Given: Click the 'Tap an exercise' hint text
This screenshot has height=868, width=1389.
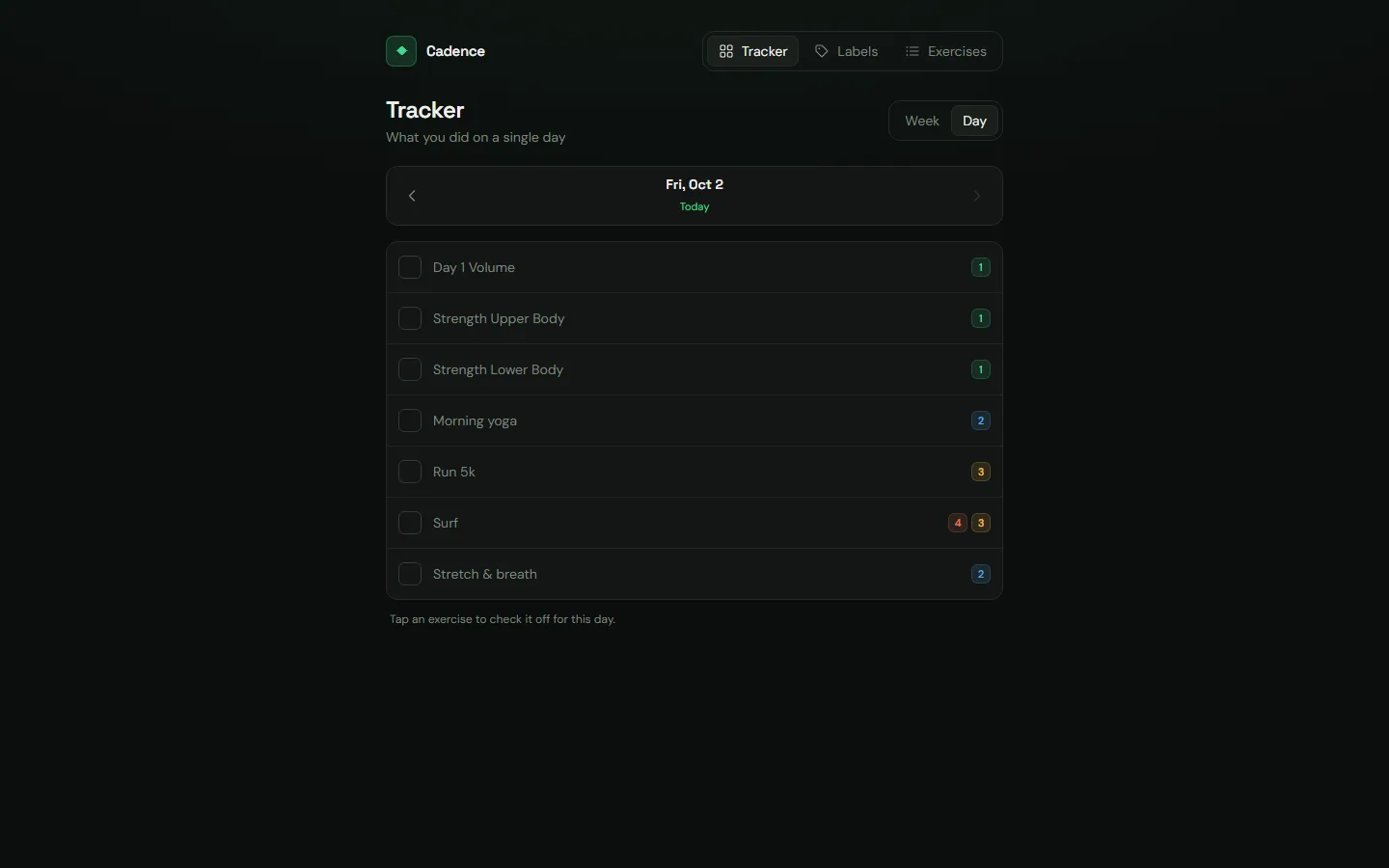Looking at the screenshot, I should [503, 619].
